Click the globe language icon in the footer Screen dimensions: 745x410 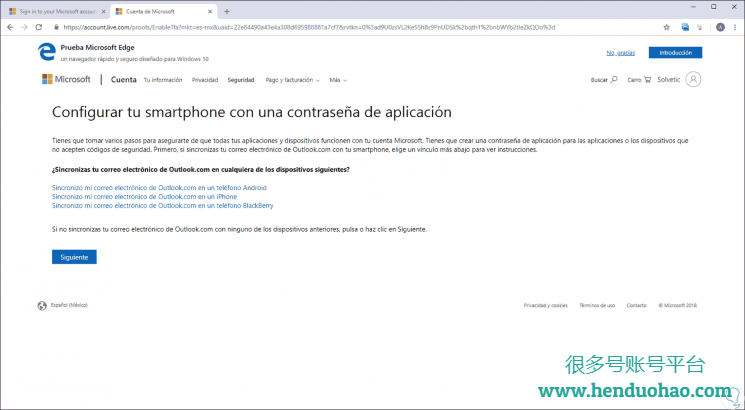point(42,305)
